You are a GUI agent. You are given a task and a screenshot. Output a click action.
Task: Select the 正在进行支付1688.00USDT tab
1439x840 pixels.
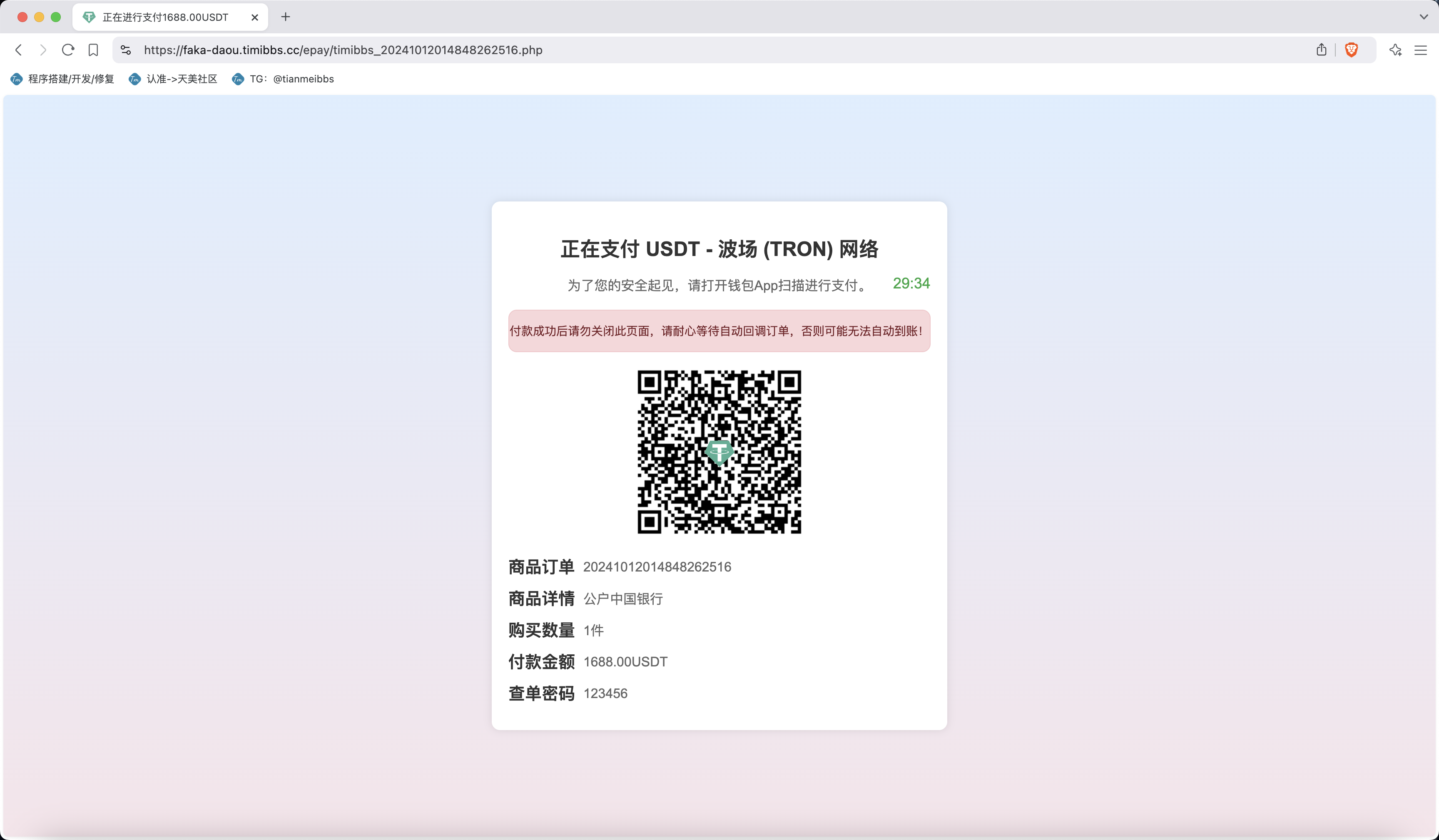click(170, 17)
